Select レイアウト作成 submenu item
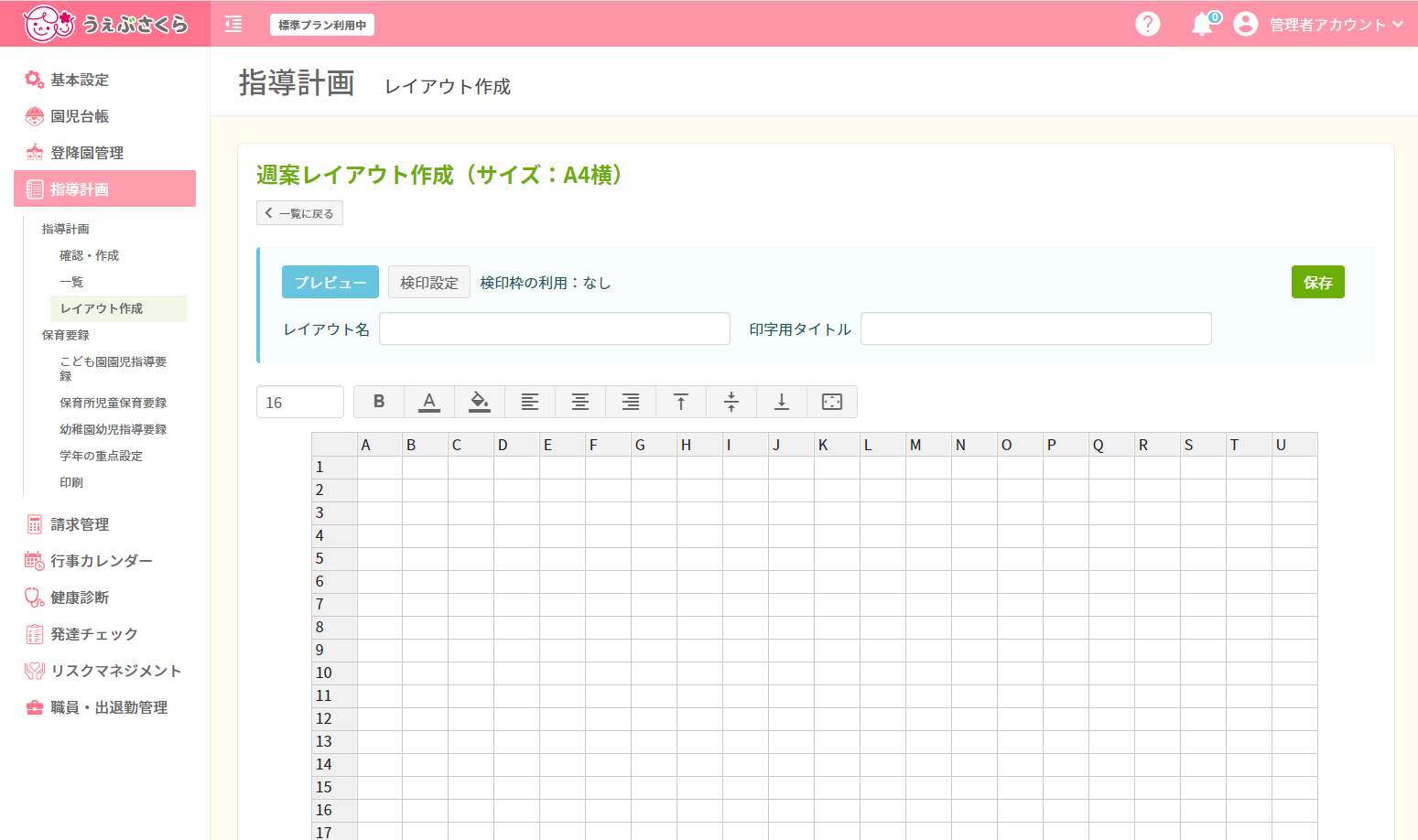This screenshot has width=1418, height=840. pos(118,308)
